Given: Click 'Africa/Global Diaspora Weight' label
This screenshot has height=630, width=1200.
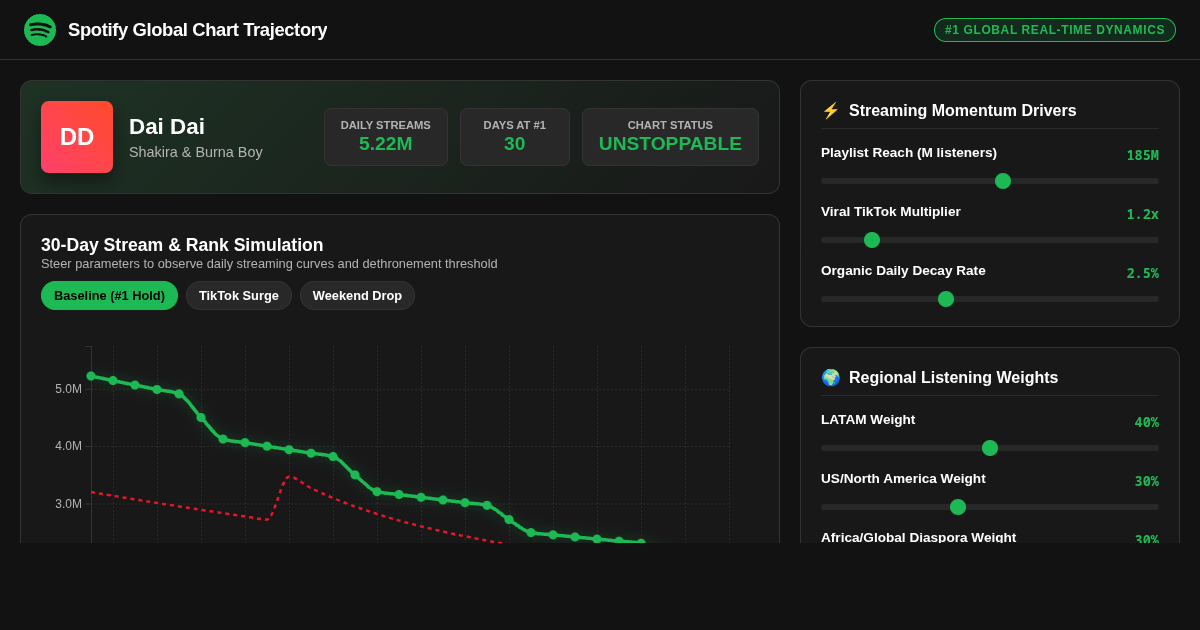Looking at the screenshot, I should 918,537.
